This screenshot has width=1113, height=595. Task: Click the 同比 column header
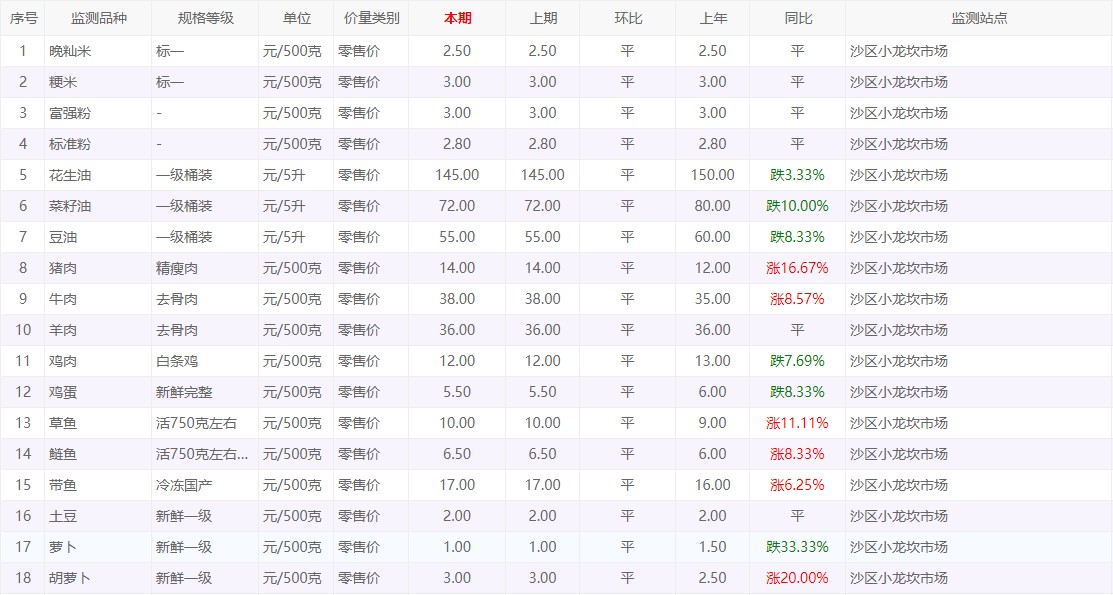click(x=798, y=18)
